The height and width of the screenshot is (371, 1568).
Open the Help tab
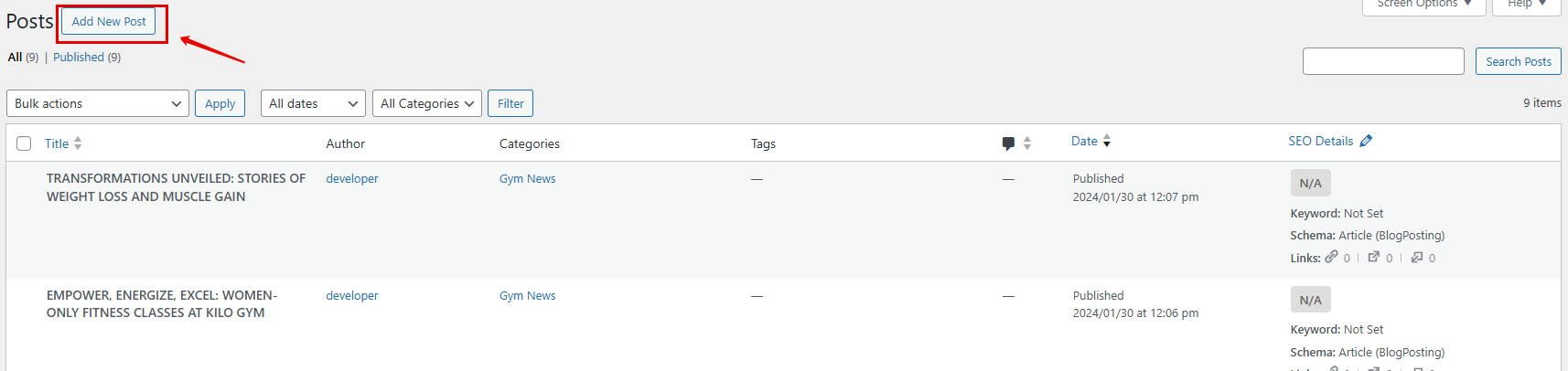(1527, 5)
